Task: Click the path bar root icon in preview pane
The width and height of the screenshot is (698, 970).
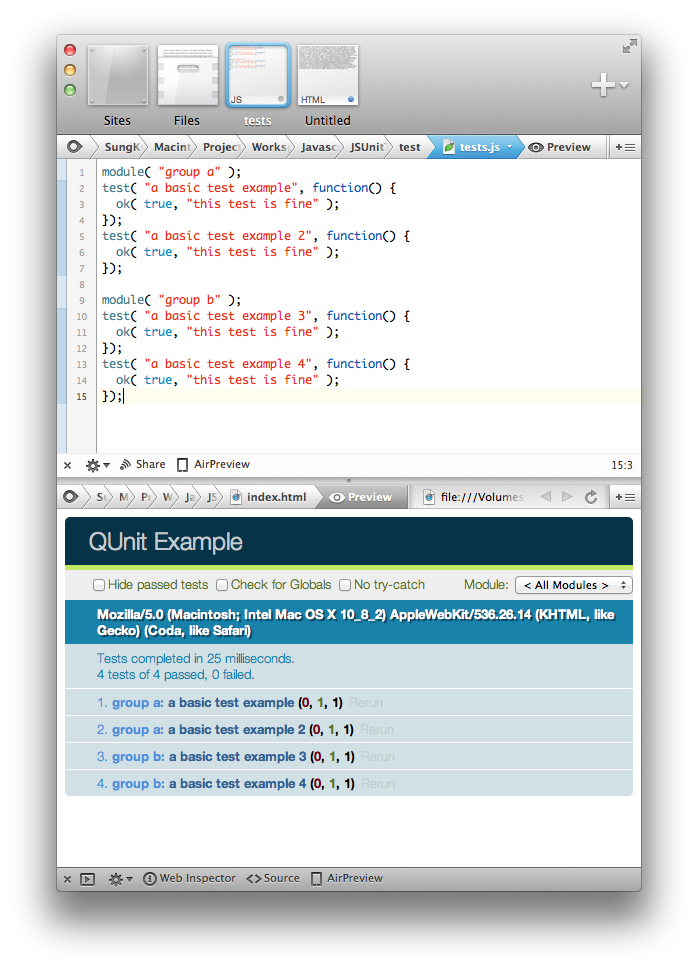Action: click(x=71, y=497)
